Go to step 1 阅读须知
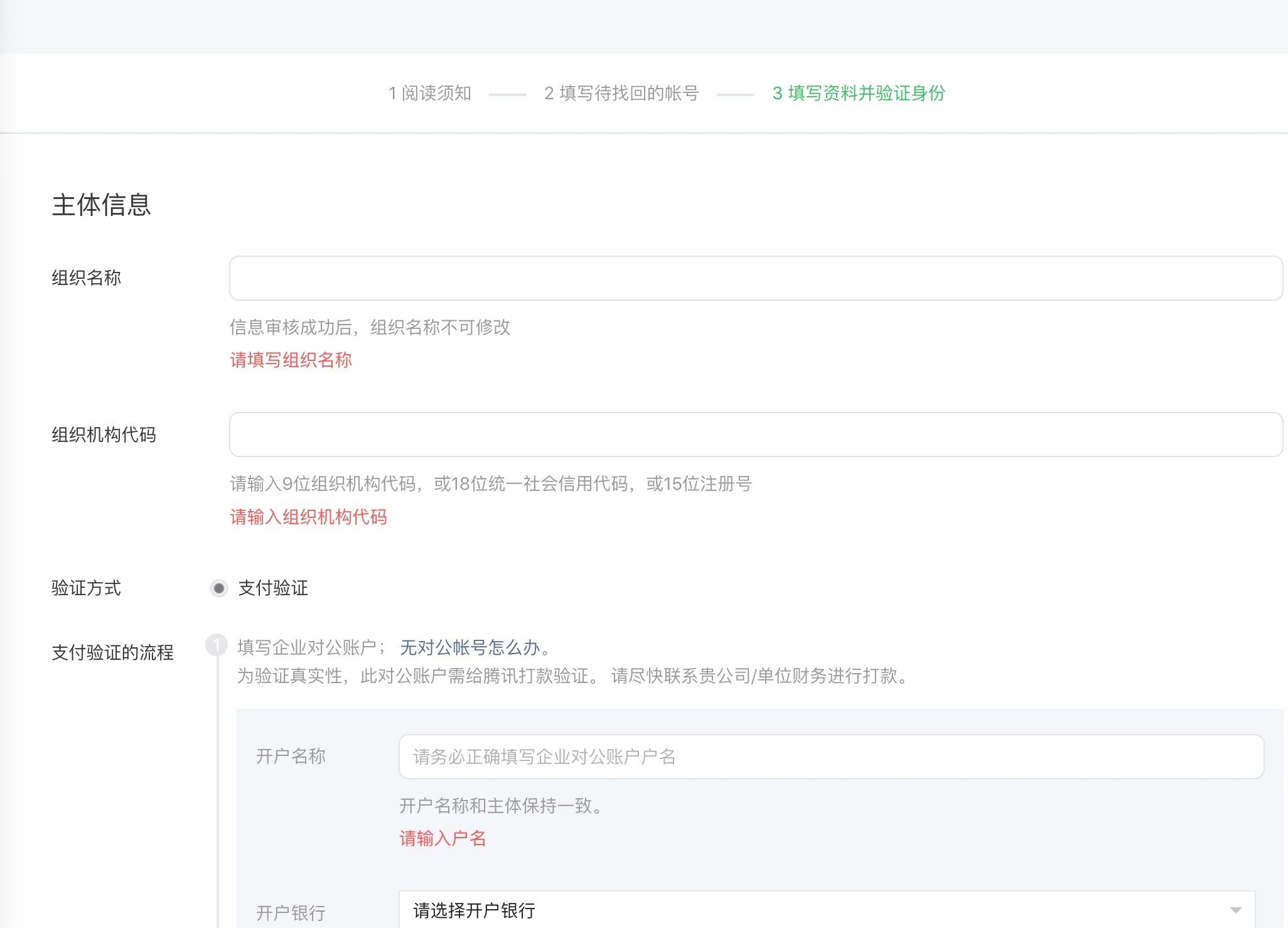The height and width of the screenshot is (928, 1288). click(430, 93)
